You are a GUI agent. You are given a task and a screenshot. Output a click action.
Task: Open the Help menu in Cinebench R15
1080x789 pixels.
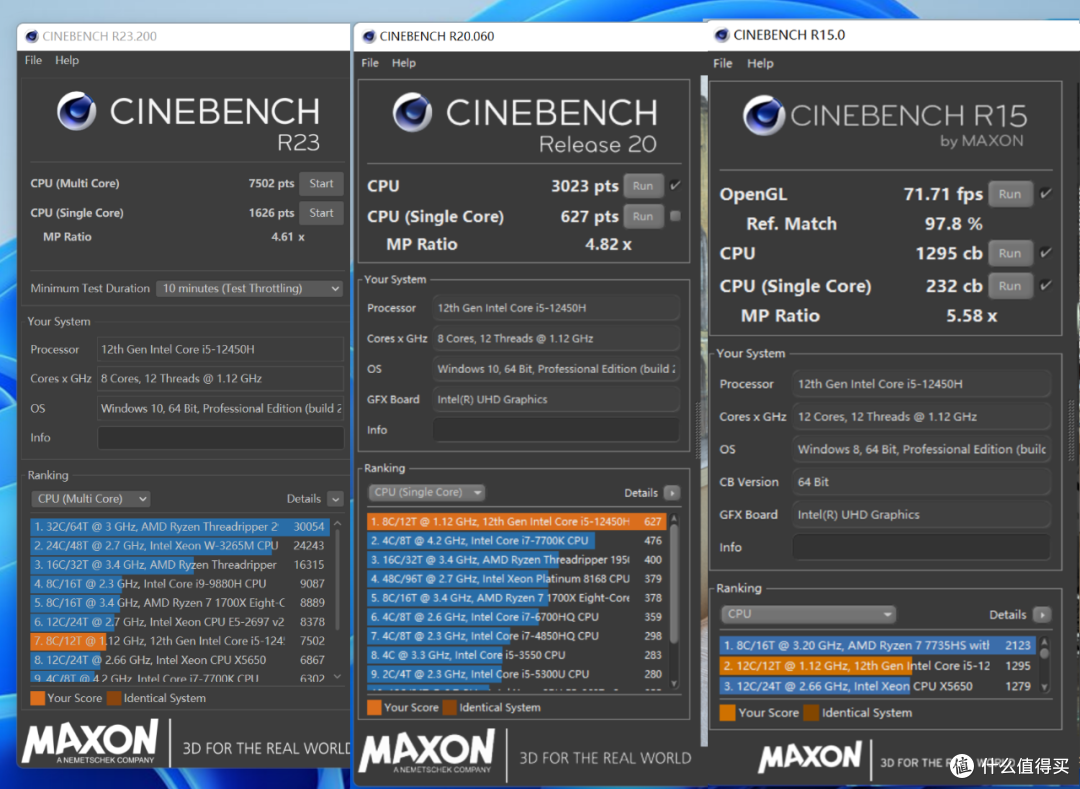(760, 63)
